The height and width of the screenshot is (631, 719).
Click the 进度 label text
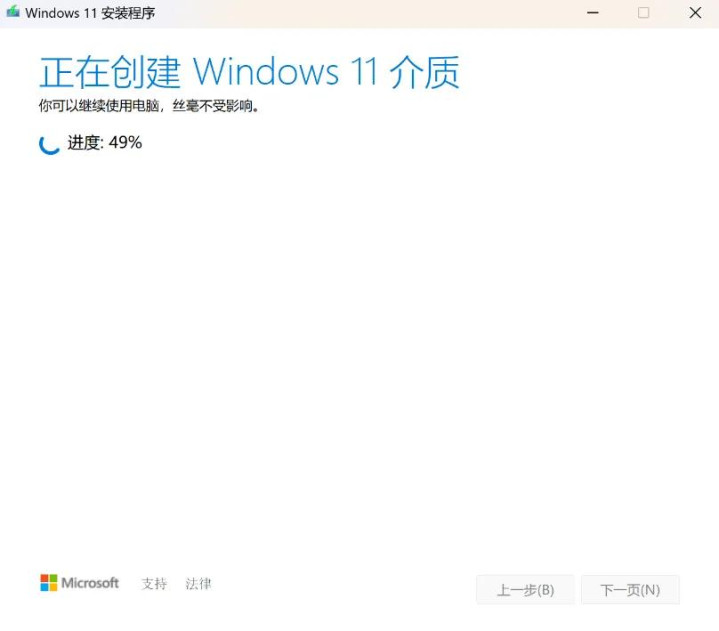[84, 143]
